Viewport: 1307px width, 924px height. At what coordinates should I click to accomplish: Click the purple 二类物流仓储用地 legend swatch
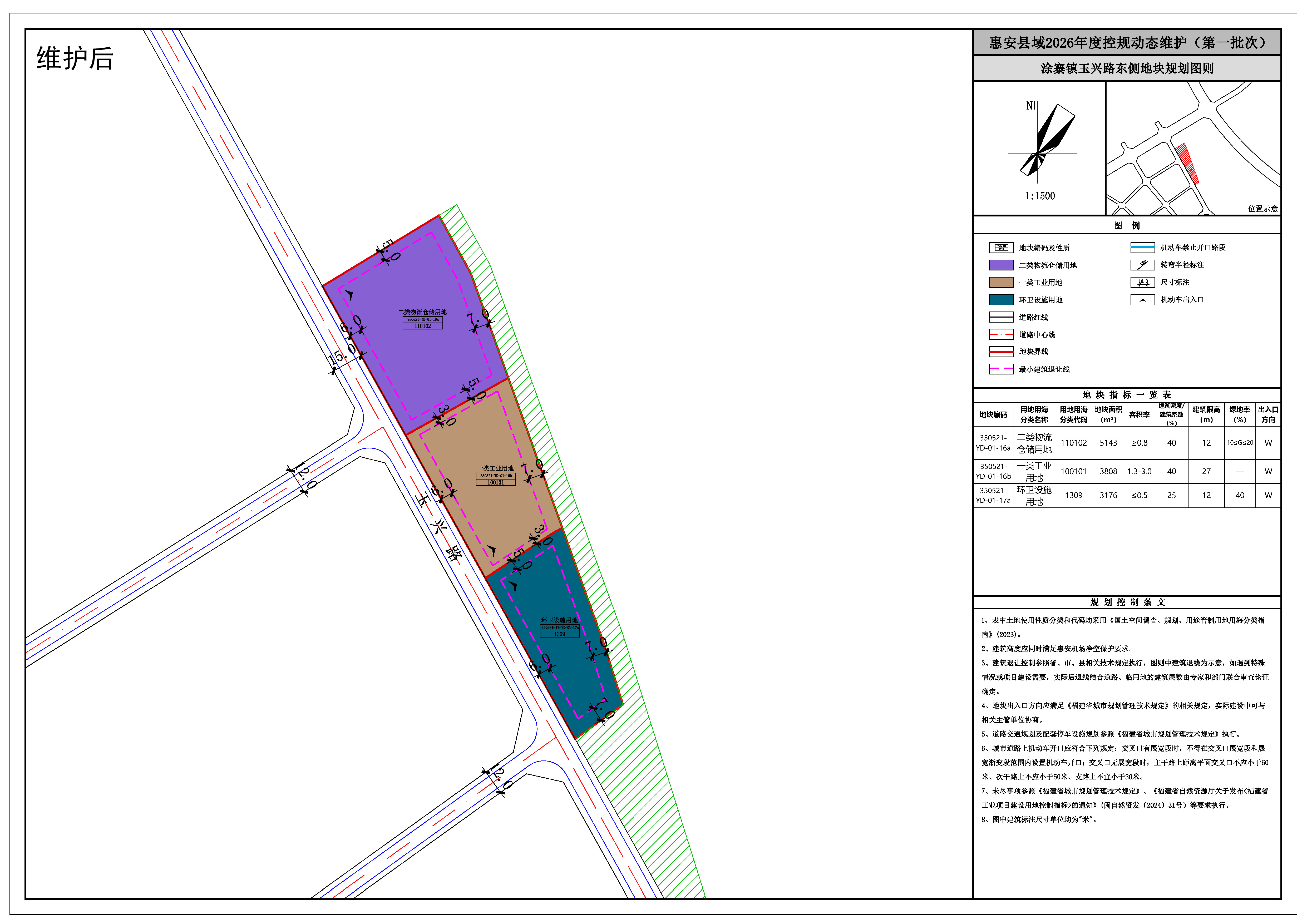1001,265
